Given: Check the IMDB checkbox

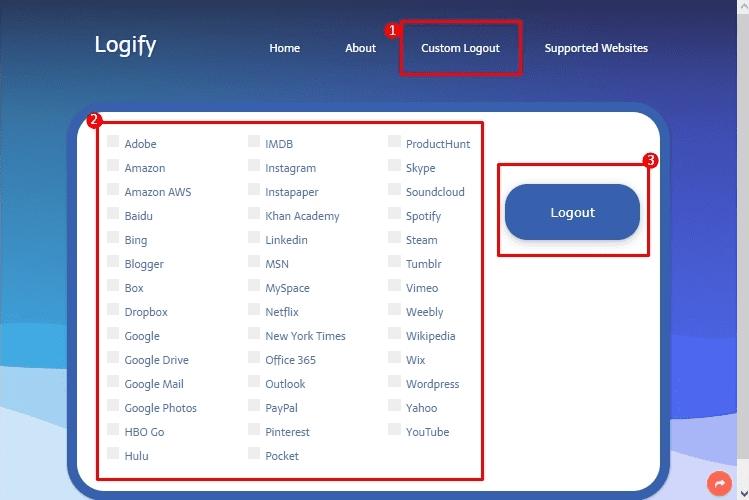Looking at the screenshot, I should [254, 141].
